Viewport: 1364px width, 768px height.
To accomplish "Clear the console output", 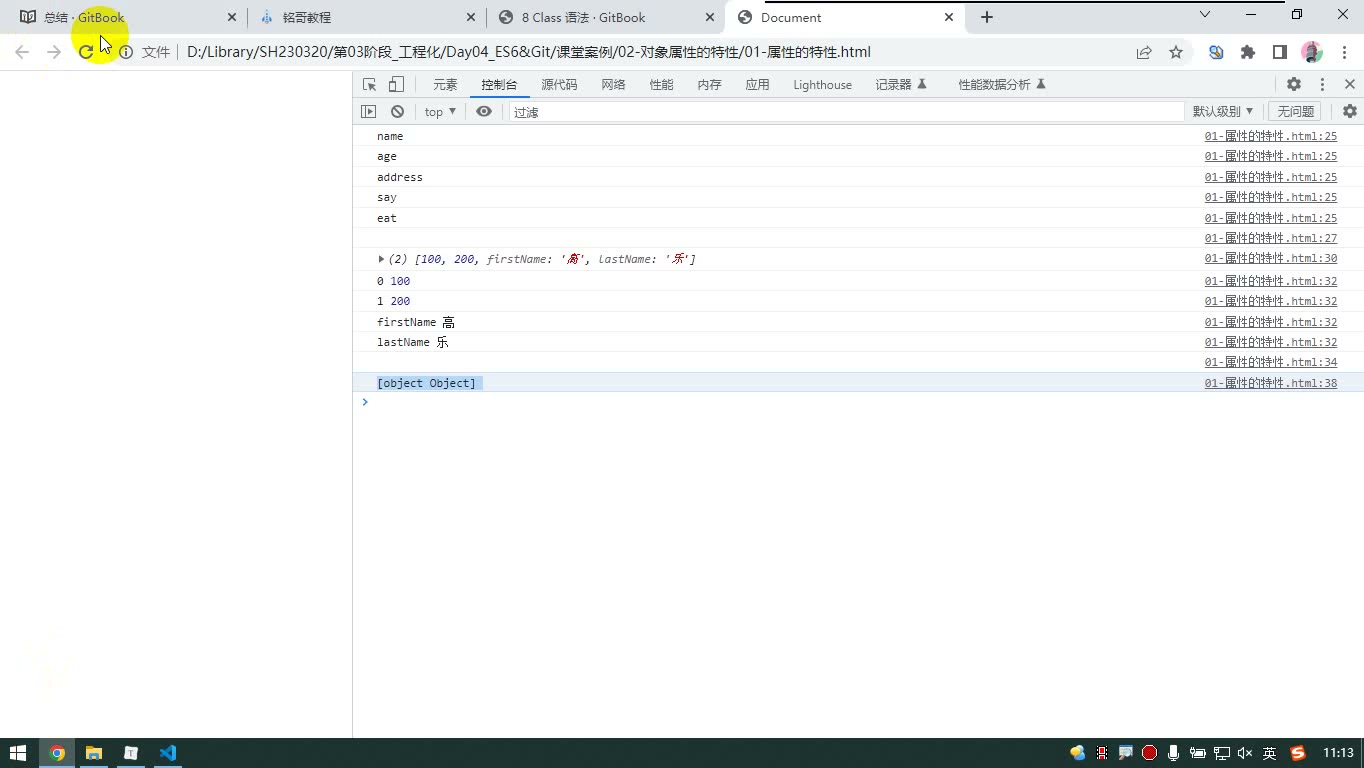I will point(398,112).
